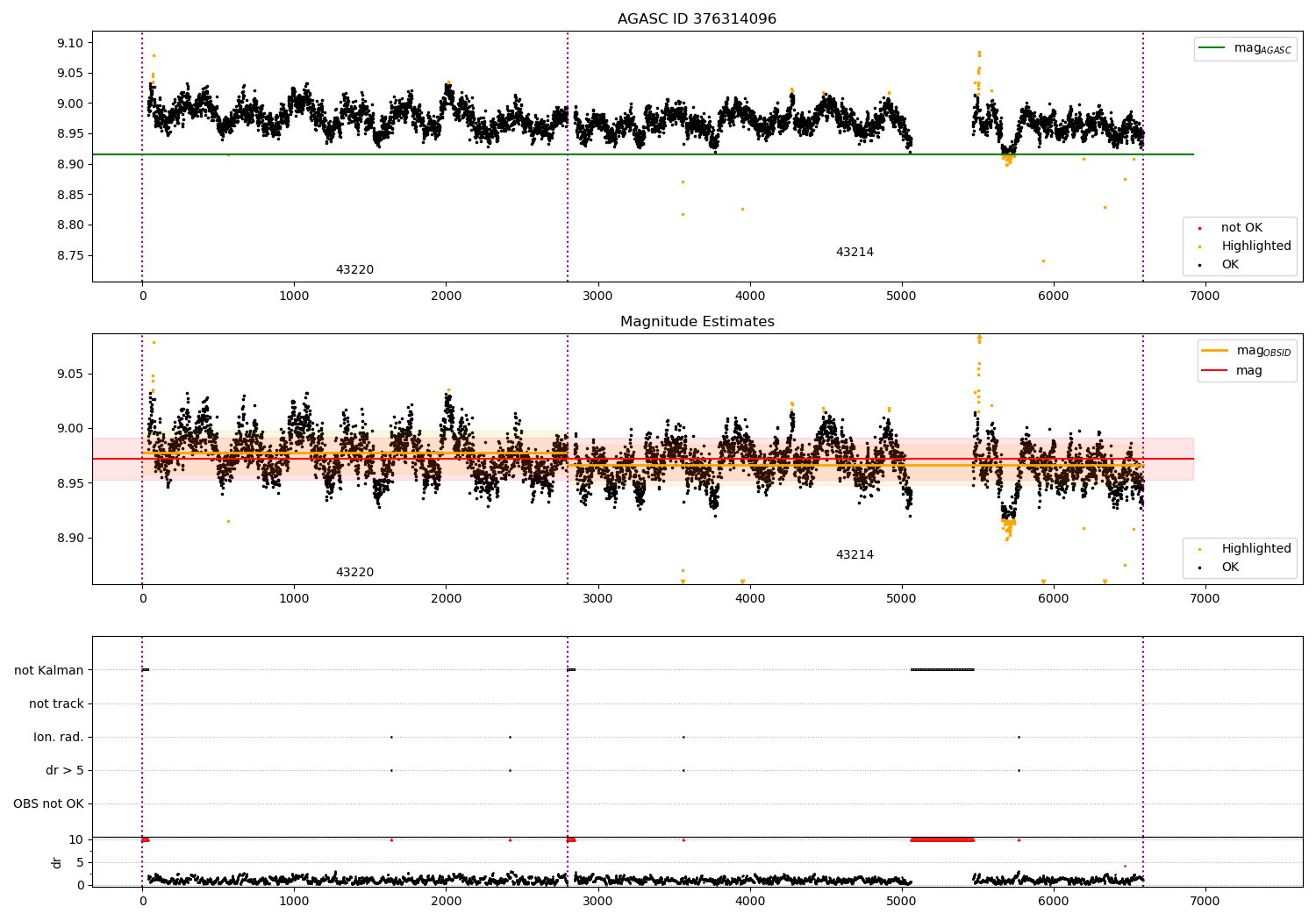The image size is (1316, 921).
Task: Click obsid label 43214 in top plot
Action: [855, 253]
